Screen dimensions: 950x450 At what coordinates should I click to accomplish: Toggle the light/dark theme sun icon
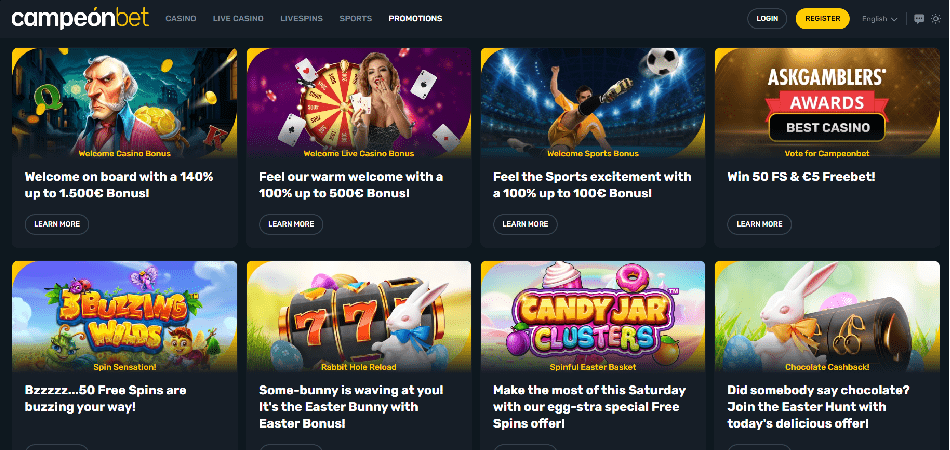[936, 19]
